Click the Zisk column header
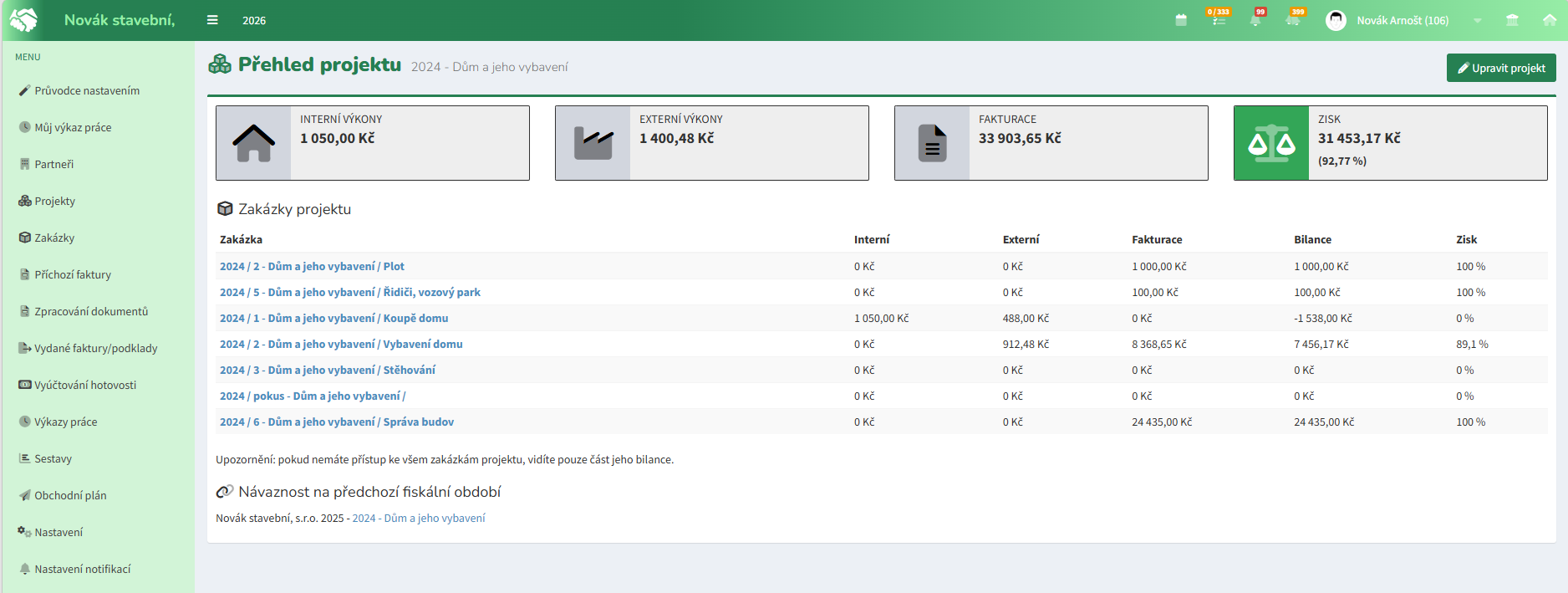1568x593 pixels. pyautogui.click(x=1467, y=240)
